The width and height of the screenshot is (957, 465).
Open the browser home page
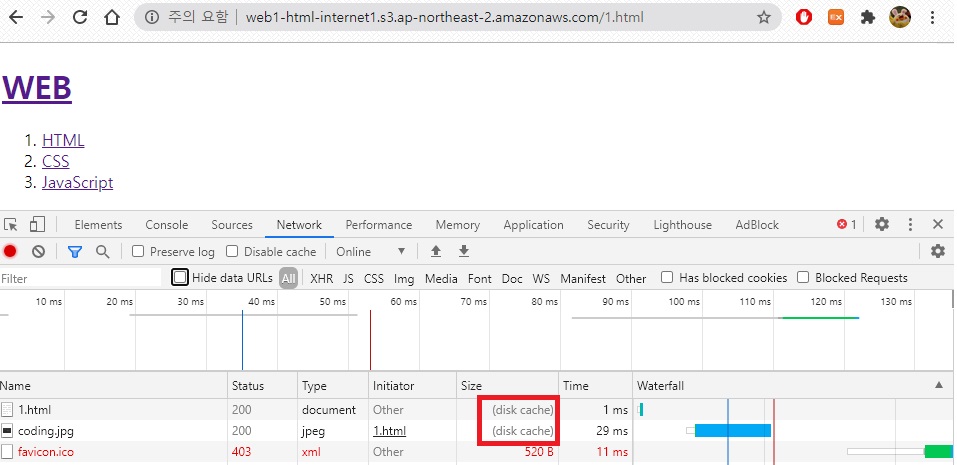112,17
